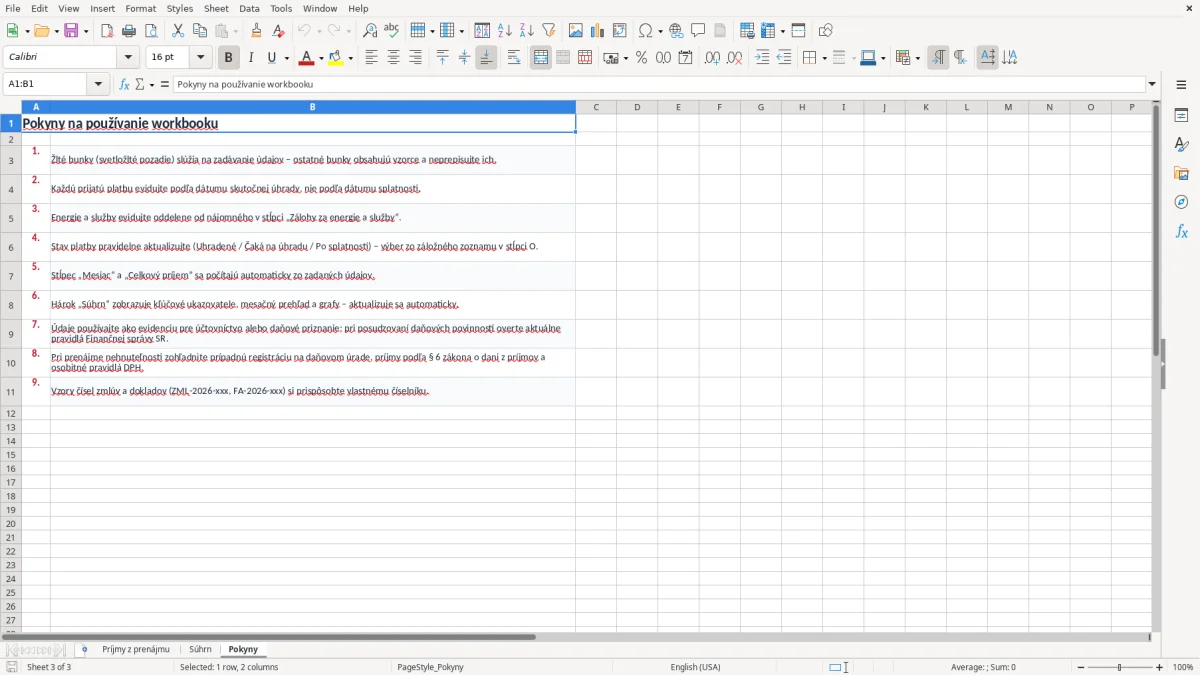Toggle Print Preview icon
The width and height of the screenshot is (1200, 675).
[150, 31]
